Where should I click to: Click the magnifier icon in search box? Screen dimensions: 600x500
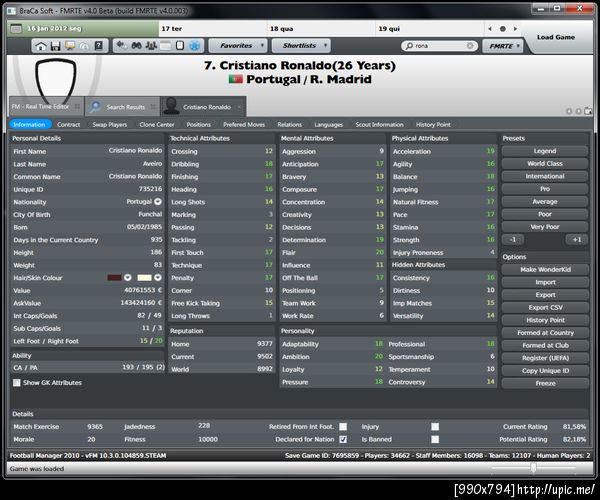point(409,46)
